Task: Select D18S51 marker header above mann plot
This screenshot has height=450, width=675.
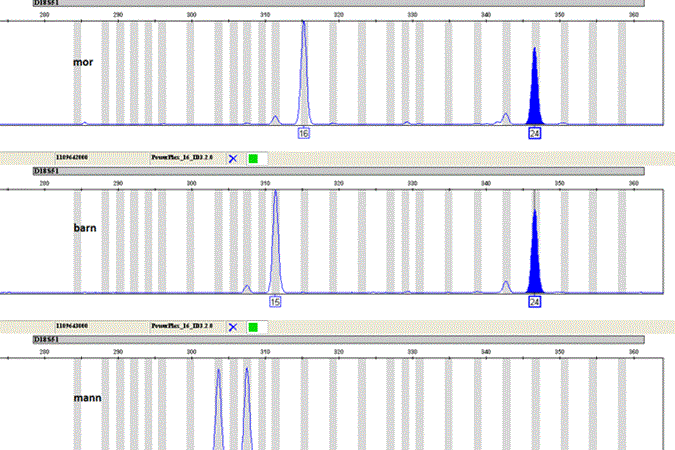Action: (338, 340)
